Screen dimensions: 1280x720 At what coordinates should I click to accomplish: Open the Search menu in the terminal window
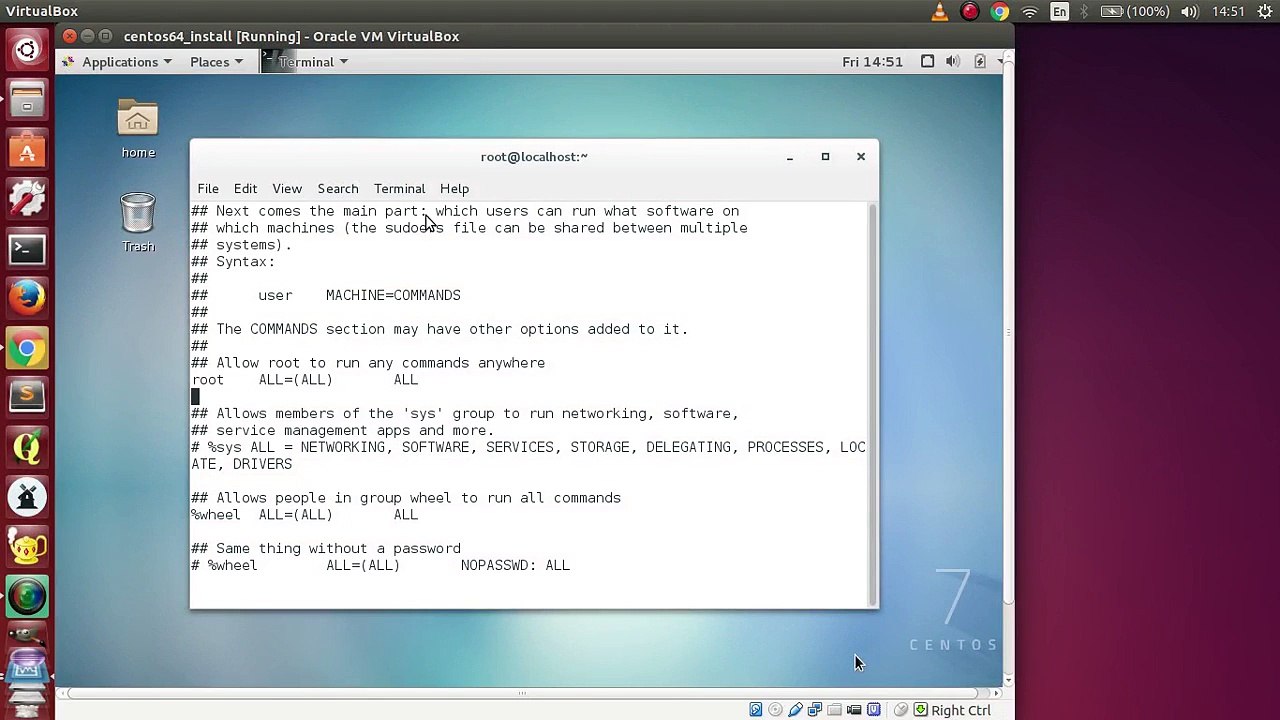pyautogui.click(x=338, y=189)
